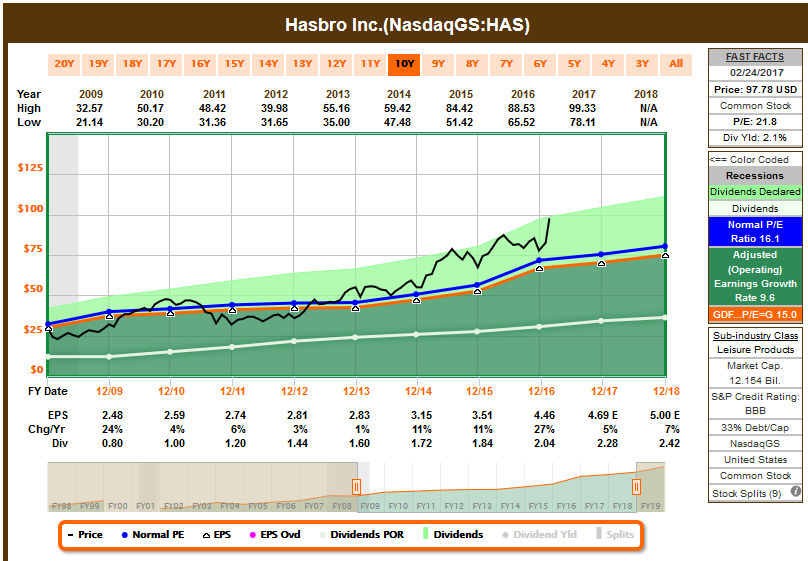Open the 3Y range tab

click(x=643, y=64)
